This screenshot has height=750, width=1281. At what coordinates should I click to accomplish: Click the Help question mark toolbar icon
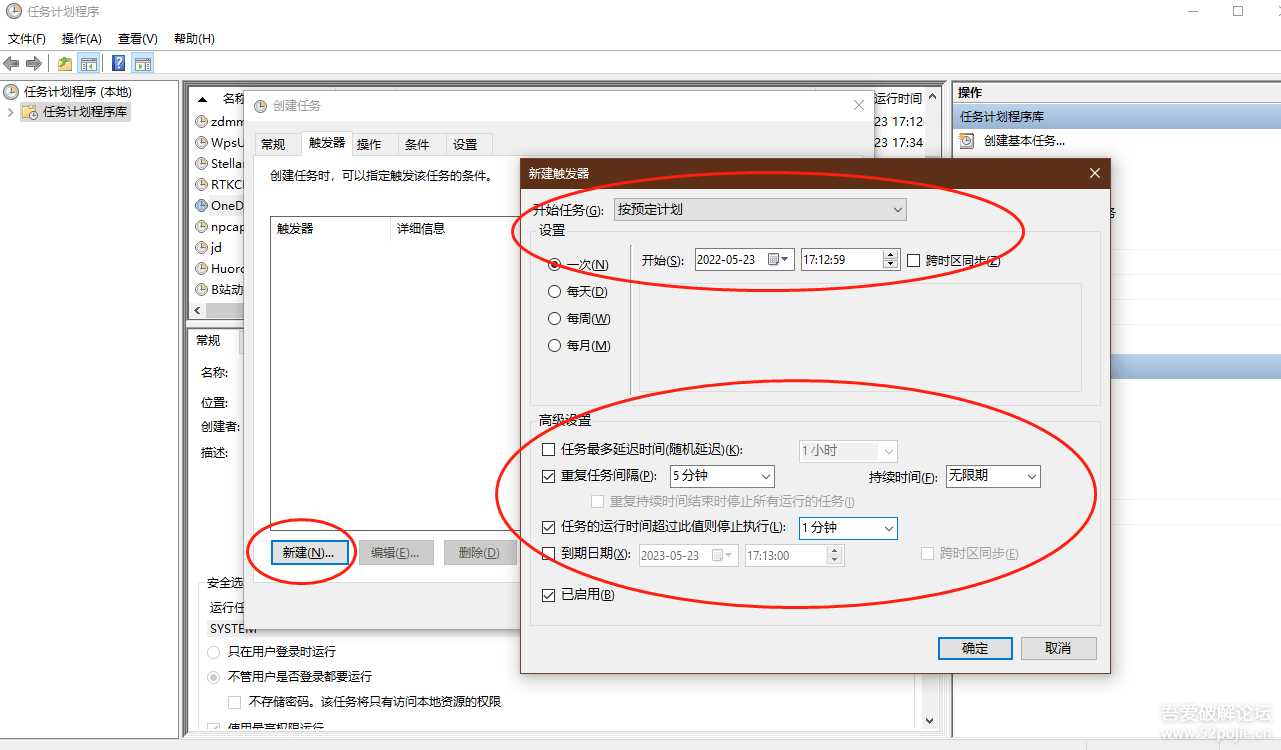117,62
